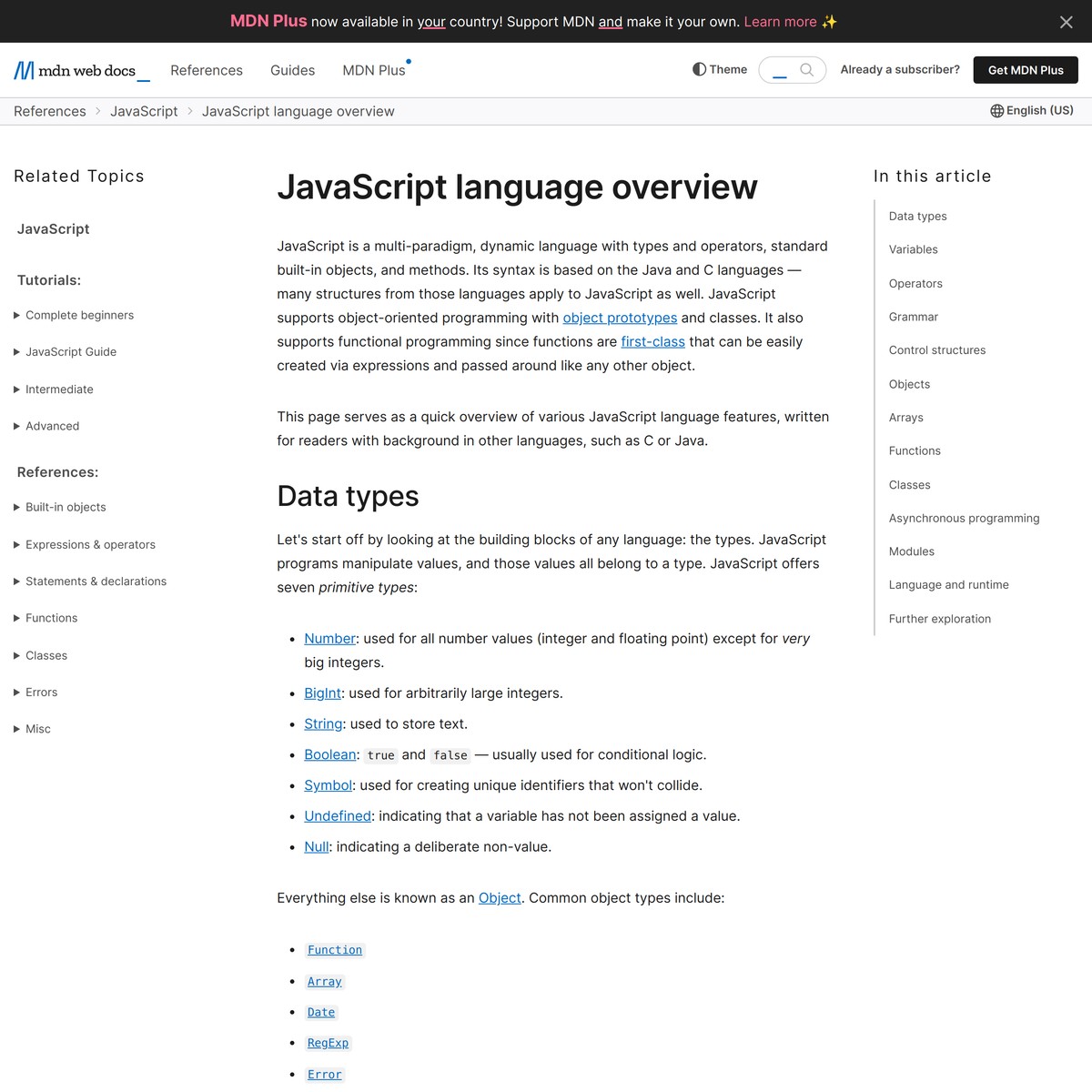Expand the Complete beginners tutorials section
The width and height of the screenshot is (1092, 1092).
click(74, 315)
